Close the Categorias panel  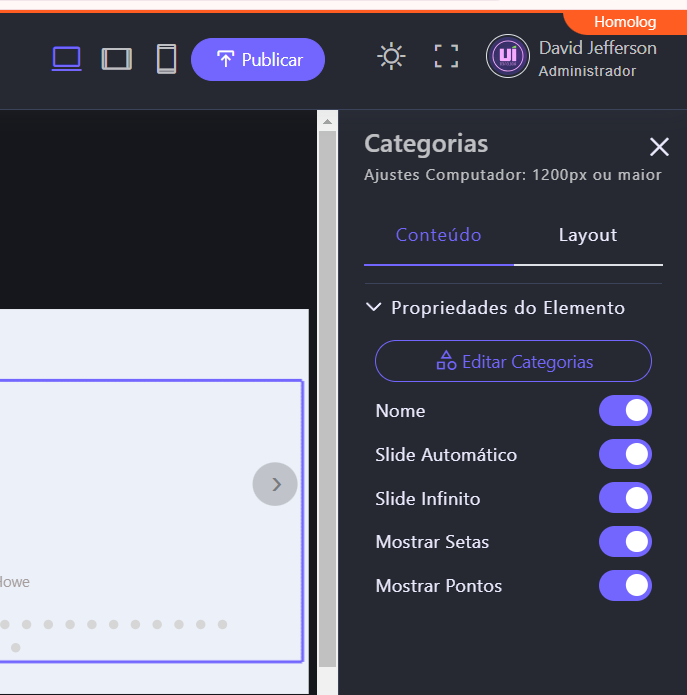(659, 147)
